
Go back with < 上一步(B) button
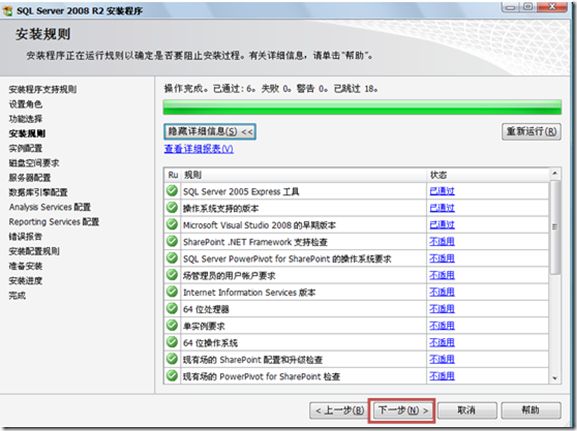click(x=340, y=410)
